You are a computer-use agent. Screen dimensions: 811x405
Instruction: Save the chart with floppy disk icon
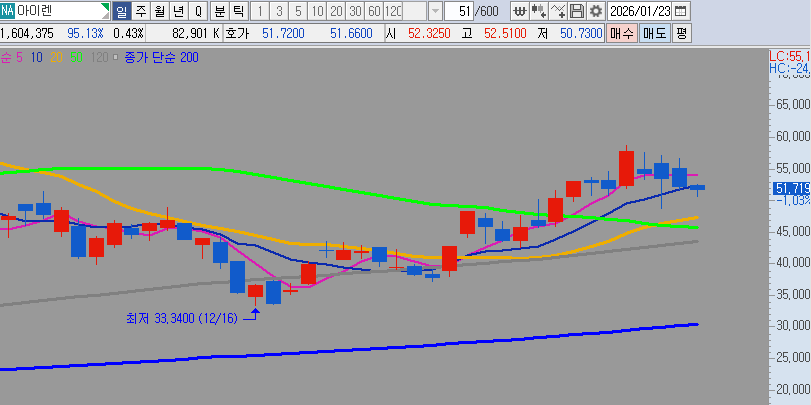click(x=577, y=10)
